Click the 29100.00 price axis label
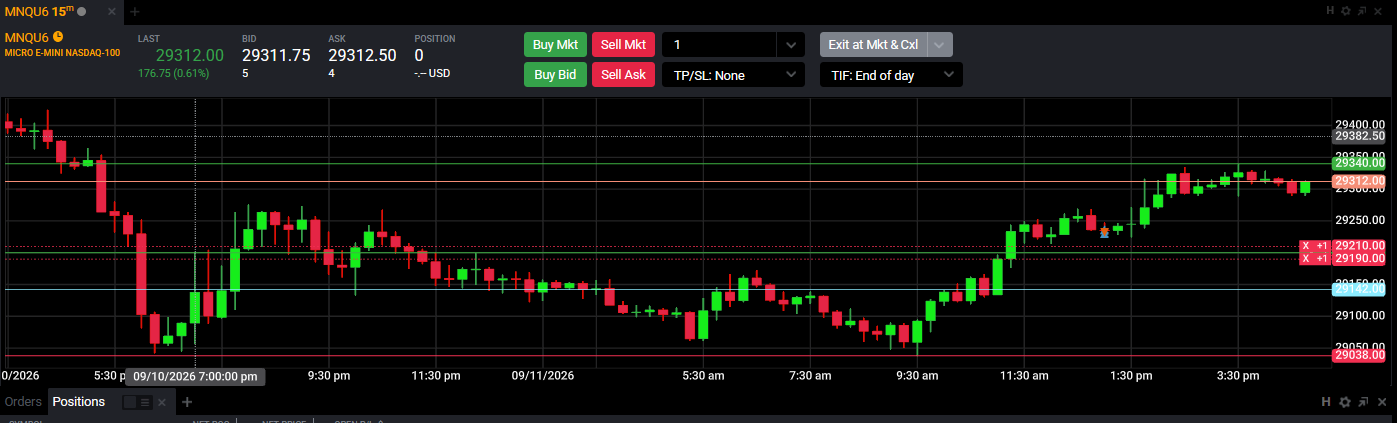The image size is (1397, 423). click(x=1358, y=315)
